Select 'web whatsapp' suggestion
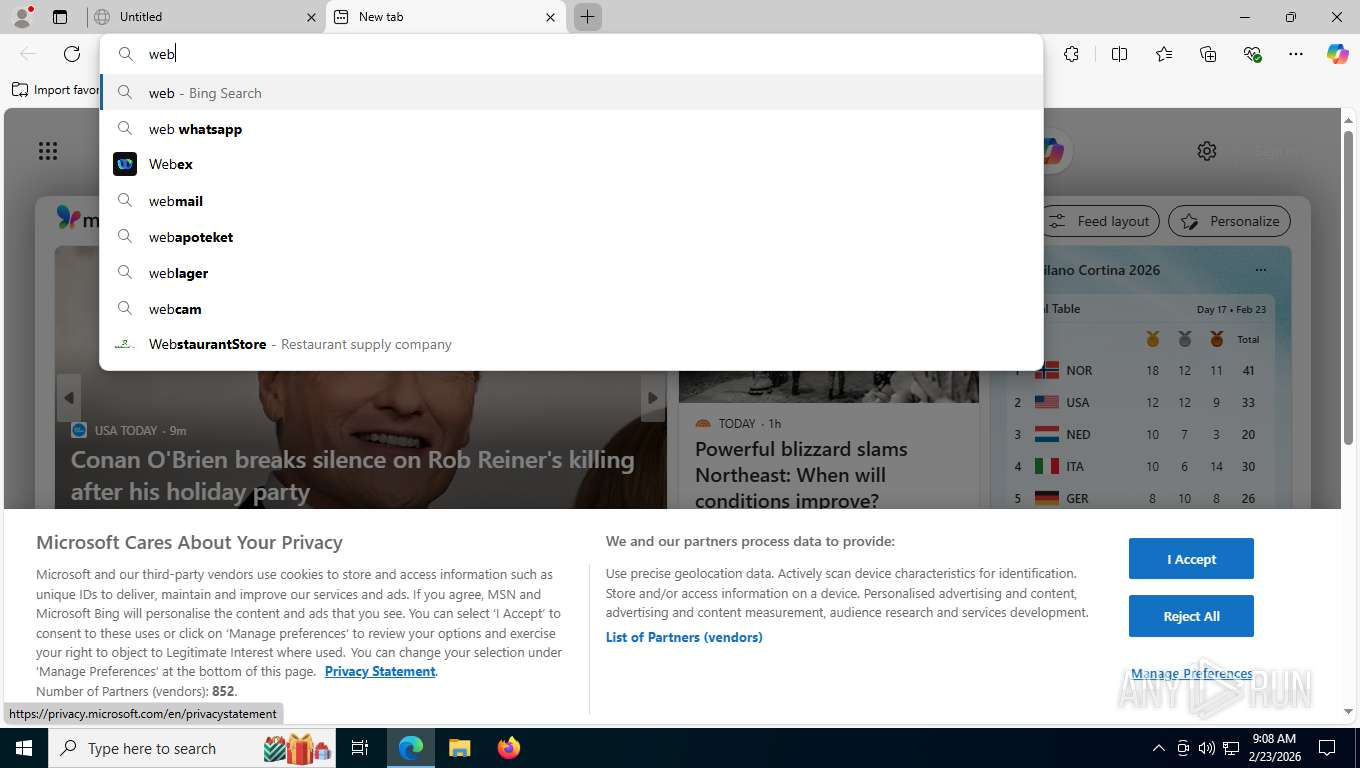This screenshot has height=768, width=1360. [571, 129]
